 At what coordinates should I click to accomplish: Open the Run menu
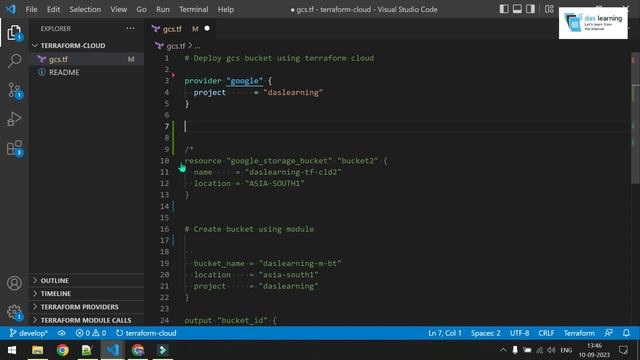click(162, 9)
